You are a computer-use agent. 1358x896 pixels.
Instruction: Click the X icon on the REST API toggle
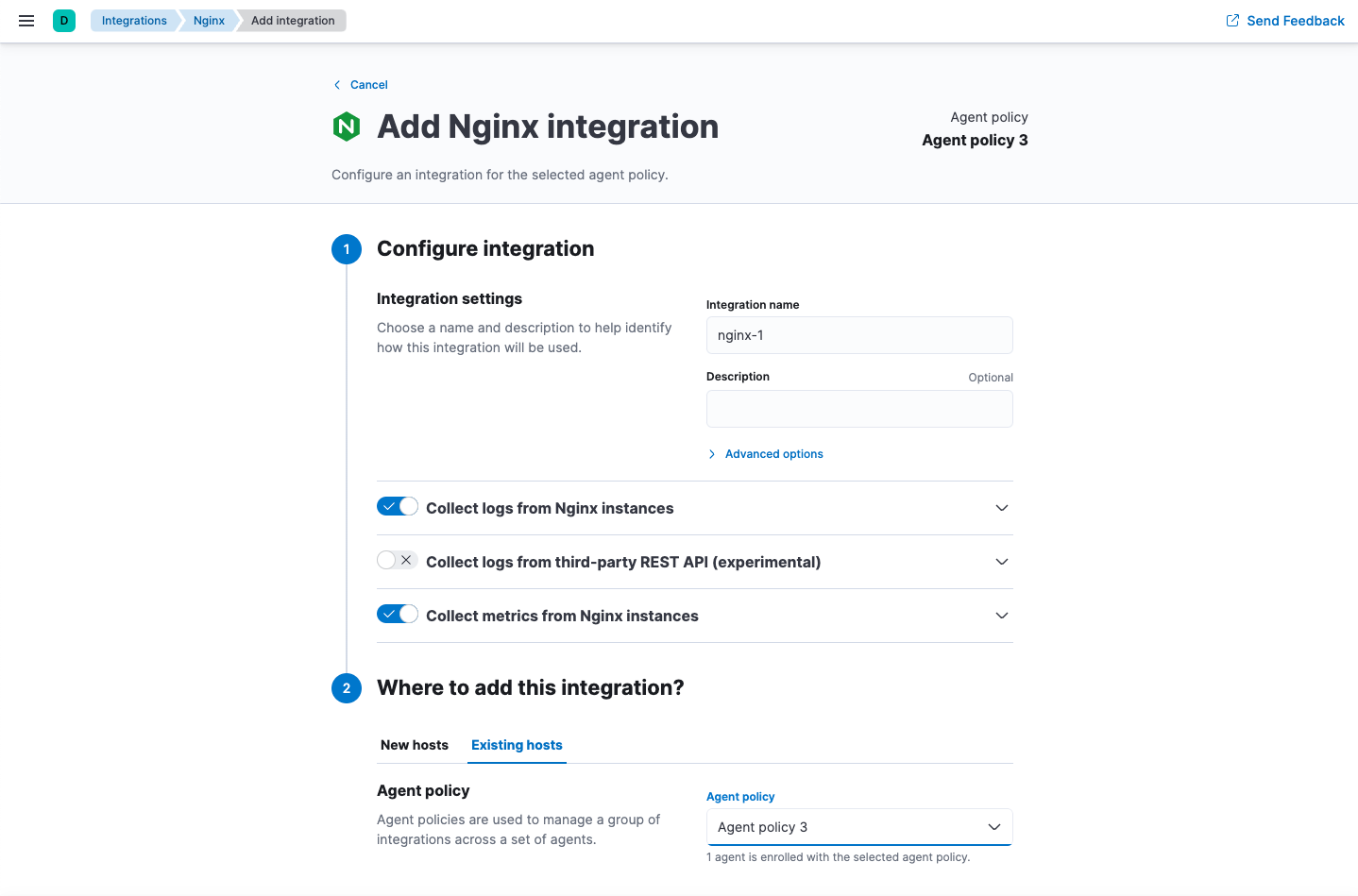tap(406, 559)
